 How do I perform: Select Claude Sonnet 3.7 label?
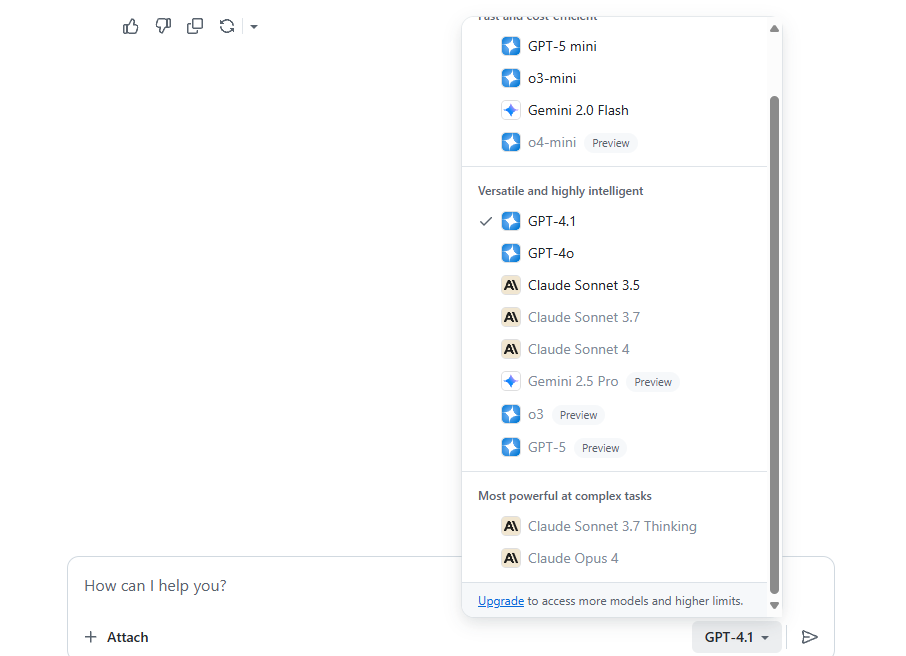tap(584, 317)
